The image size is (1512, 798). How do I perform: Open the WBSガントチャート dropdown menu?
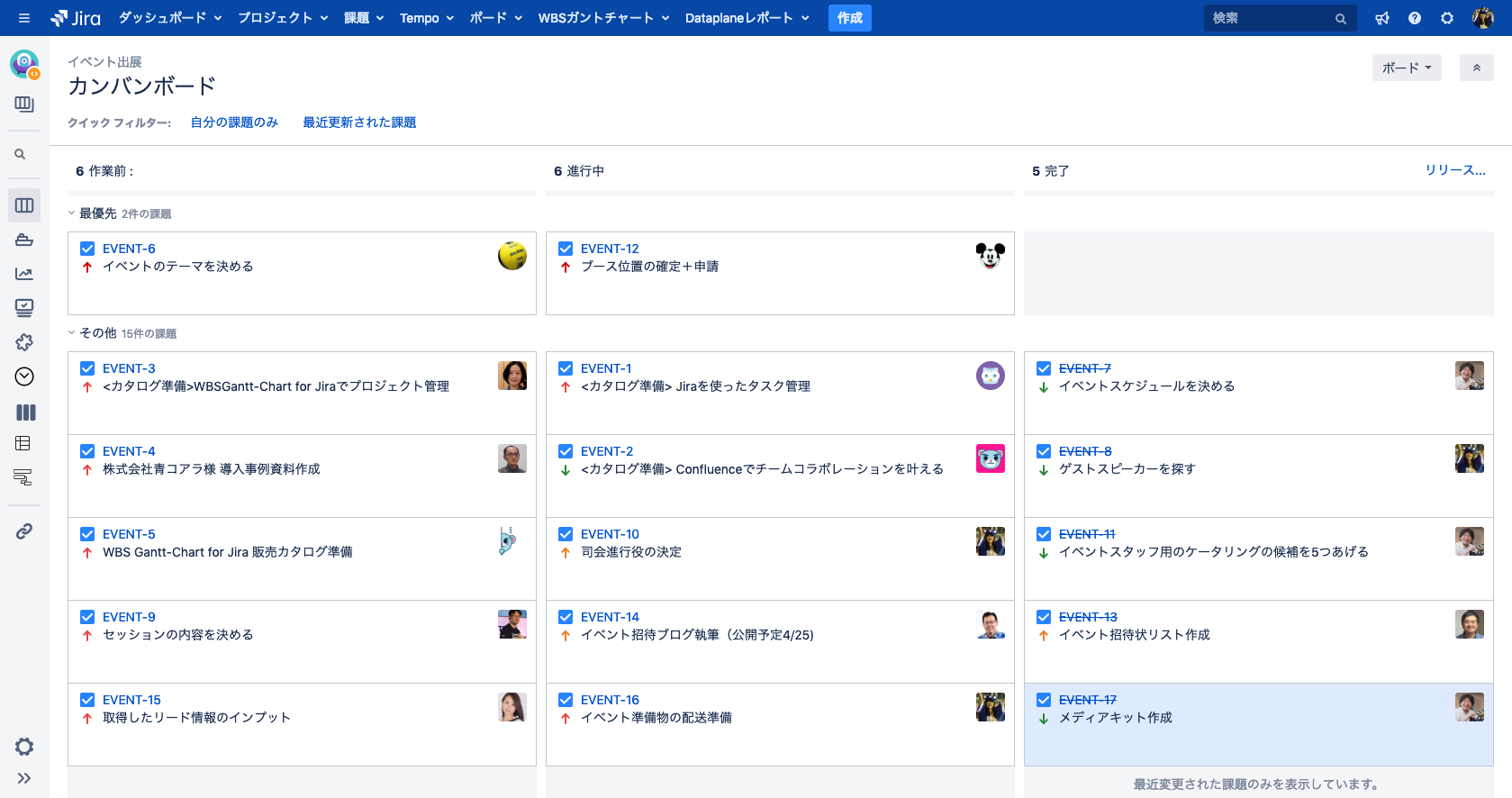604,18
